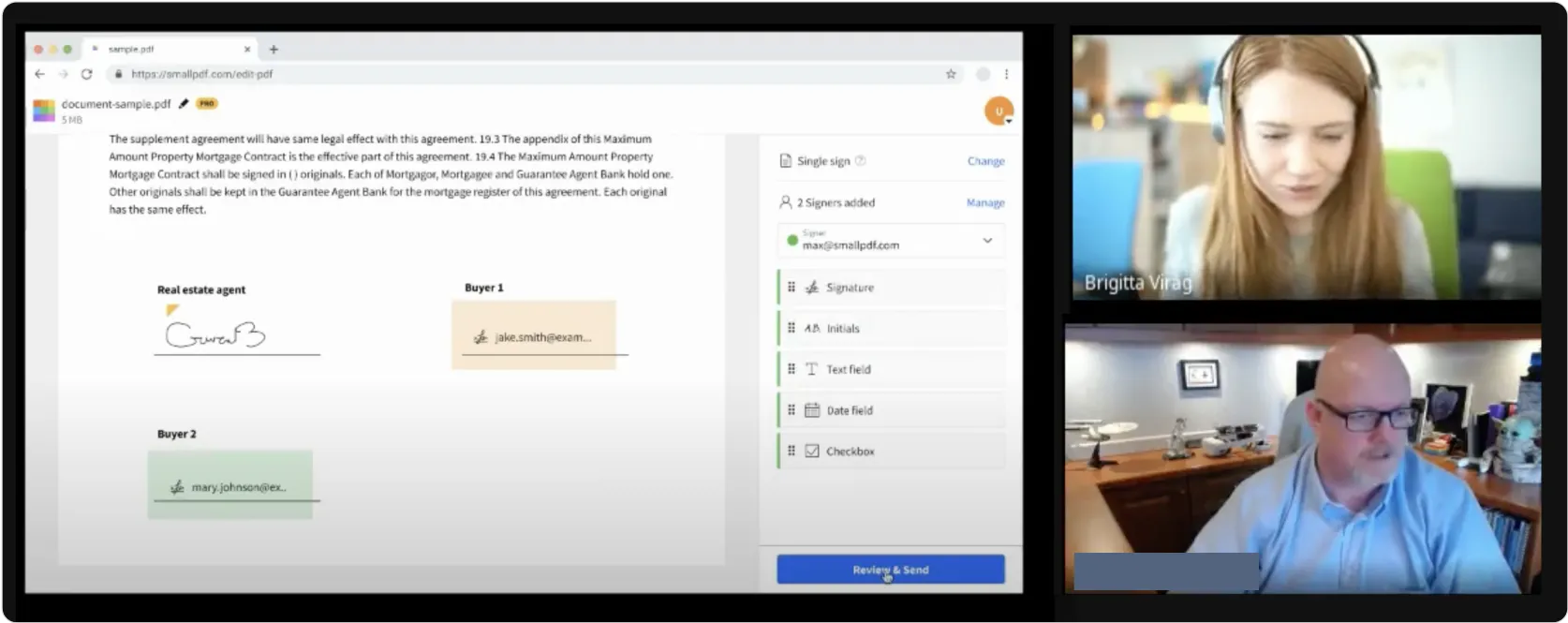
Task: Select the sample.pdf browser tab
Action: [x=169, y=49]
